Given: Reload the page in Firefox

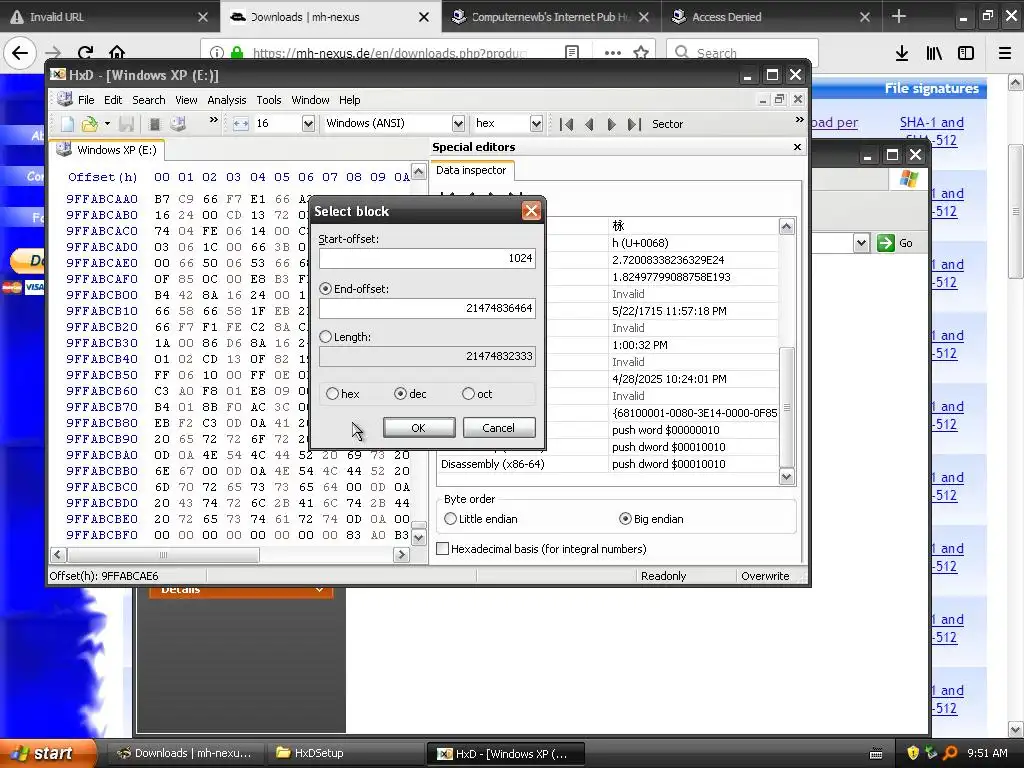Looking at the screenshot, I should [85, 53].
